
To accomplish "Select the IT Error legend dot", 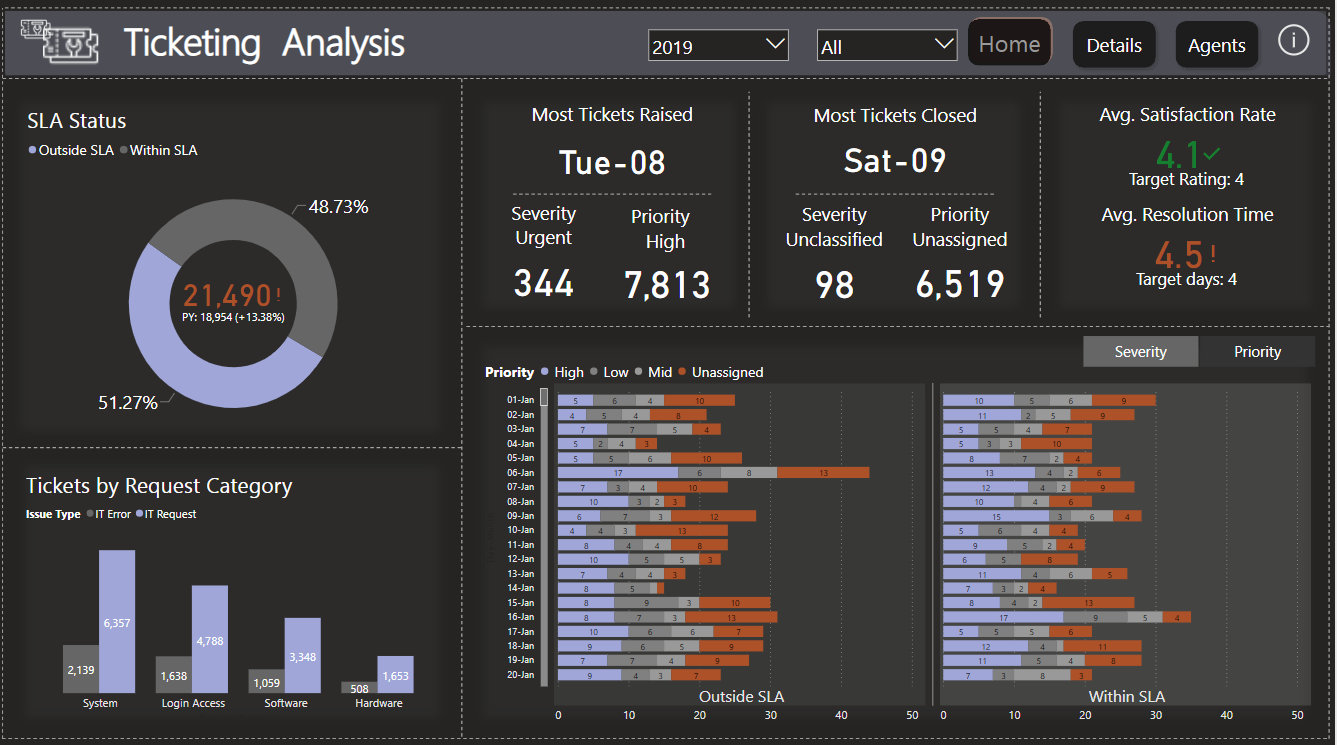I will point(90,514).
